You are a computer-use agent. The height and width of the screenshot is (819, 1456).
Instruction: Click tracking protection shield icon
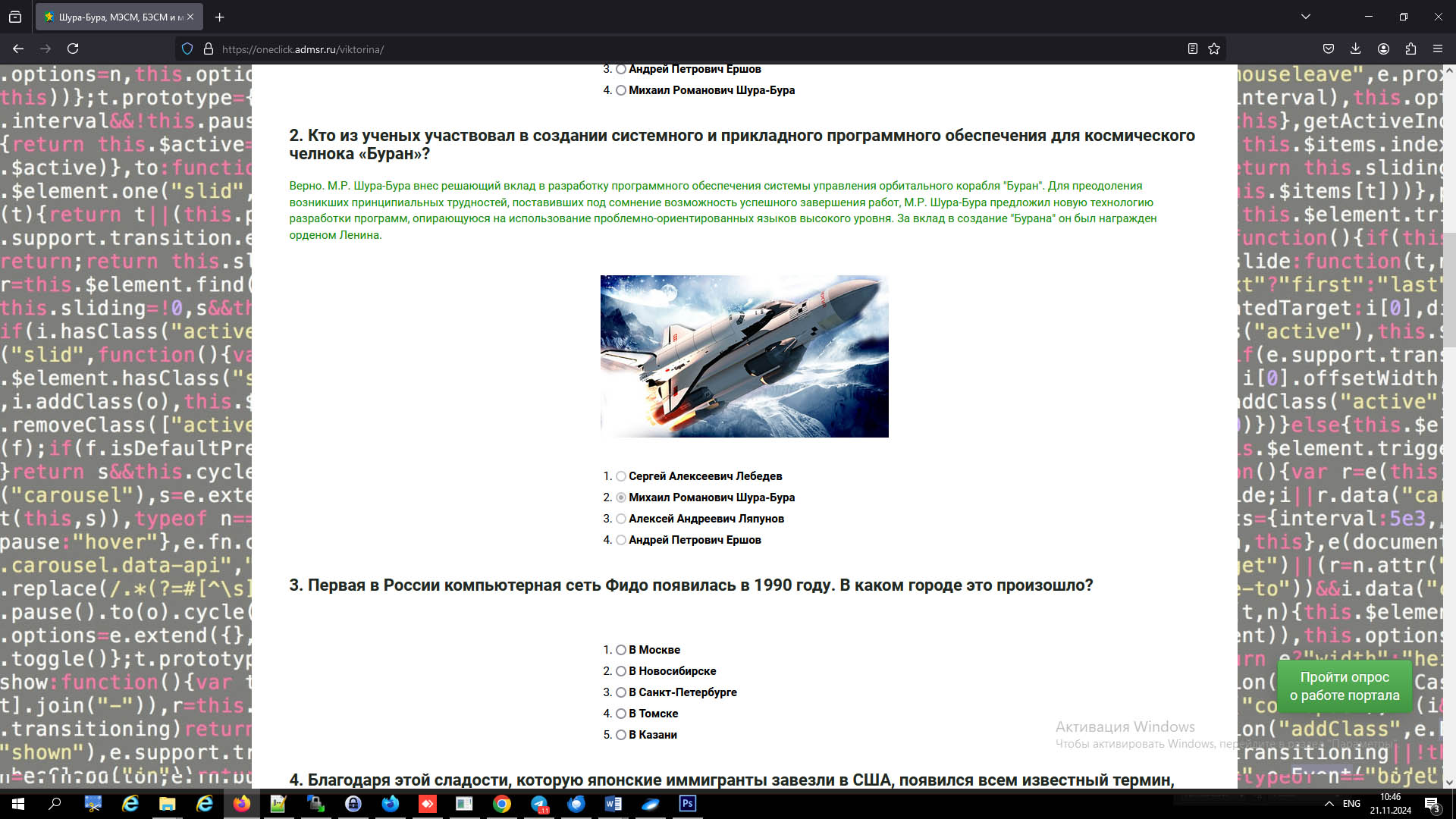coord(187,49)
